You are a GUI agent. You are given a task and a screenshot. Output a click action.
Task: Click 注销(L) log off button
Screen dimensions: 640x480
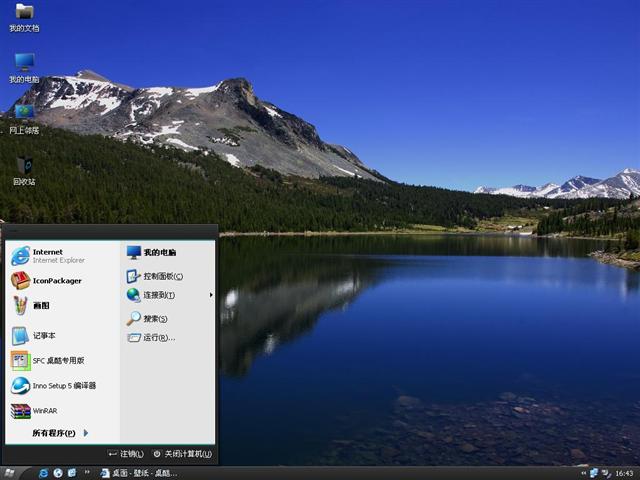[x=126, y=454]
